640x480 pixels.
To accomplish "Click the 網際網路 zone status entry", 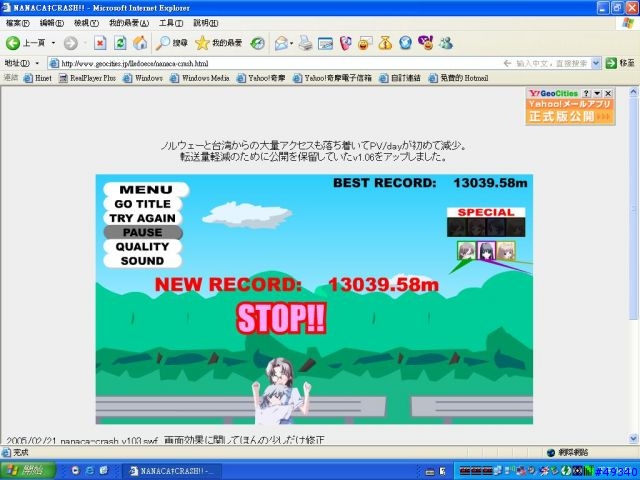I will click(x=567, y=452).
